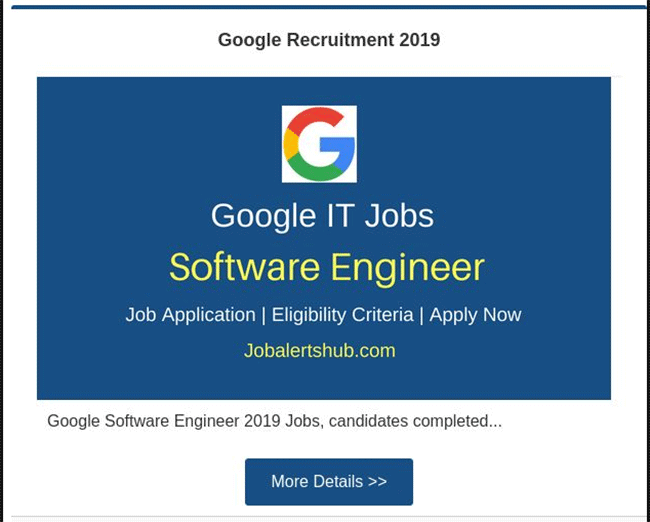650x522 pixels.
Task: Click the separator bar before Apply Now
Action: (422, 316)
